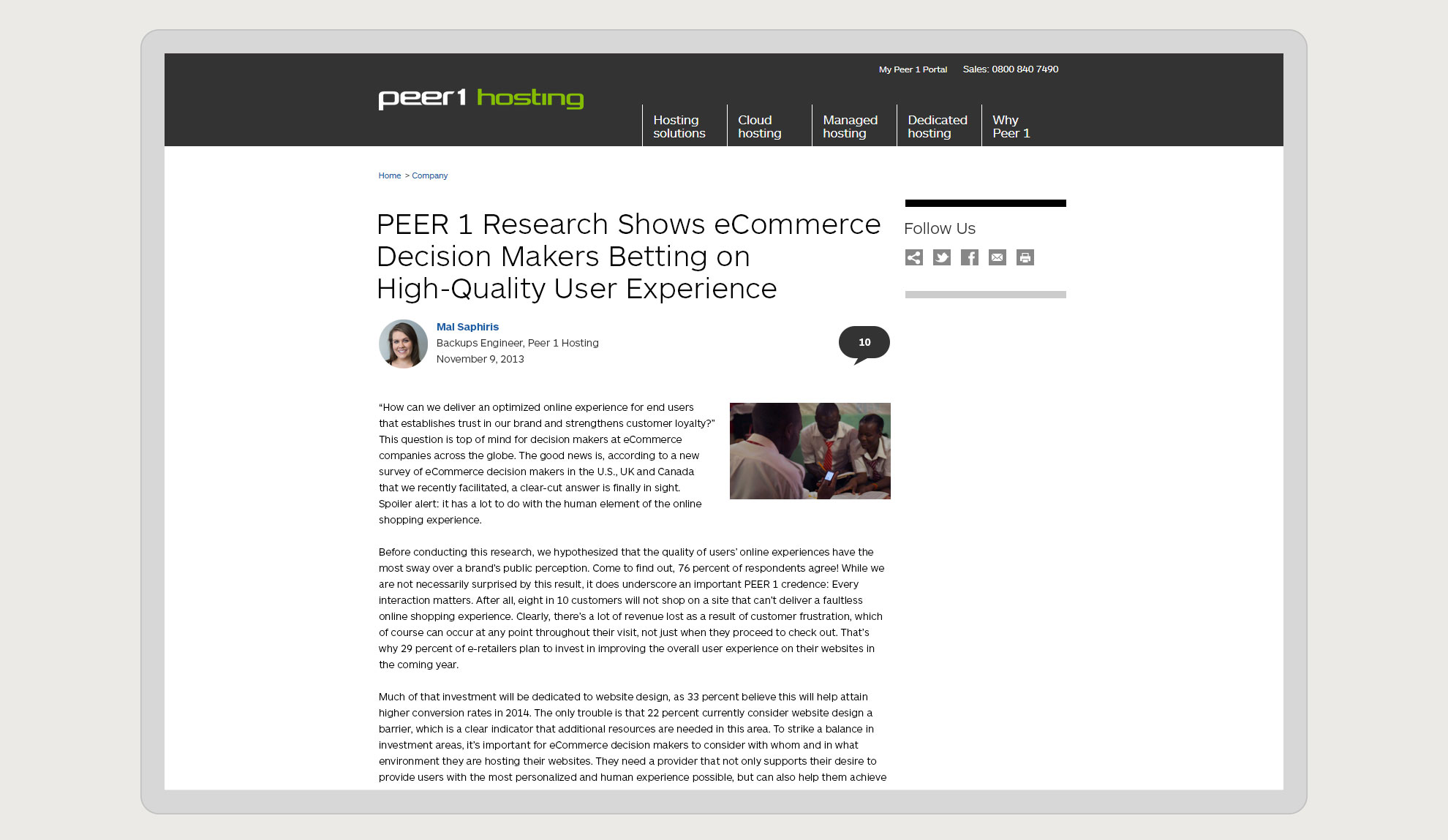The width and height of the screenshot is (1448, 840).
Task: Click the Backups Engineer, Peer 1 Hosting text
Action: tap(517, 343)
